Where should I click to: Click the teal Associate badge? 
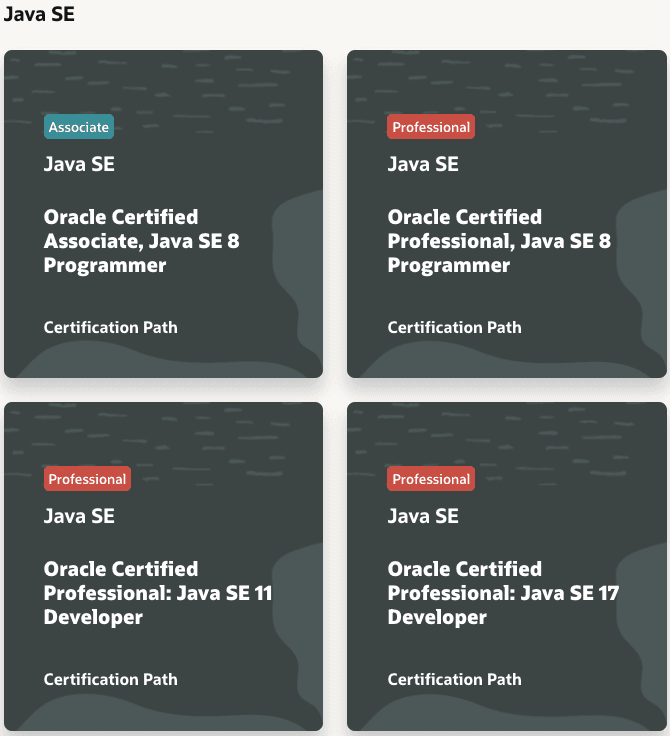coord(79,127)
